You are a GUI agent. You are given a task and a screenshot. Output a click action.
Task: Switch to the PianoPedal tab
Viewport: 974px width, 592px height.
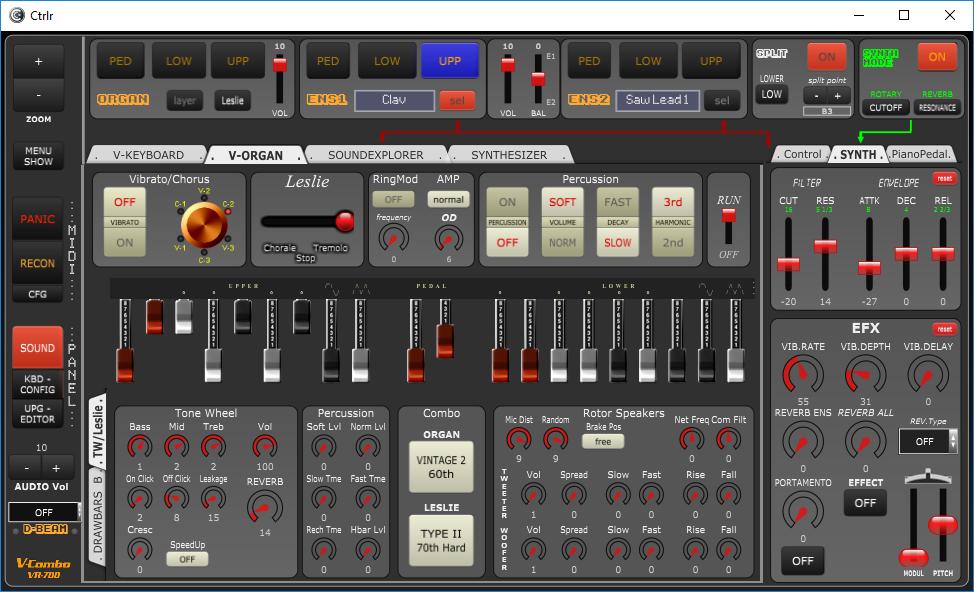pyautogui.click(x=920, y=154)
